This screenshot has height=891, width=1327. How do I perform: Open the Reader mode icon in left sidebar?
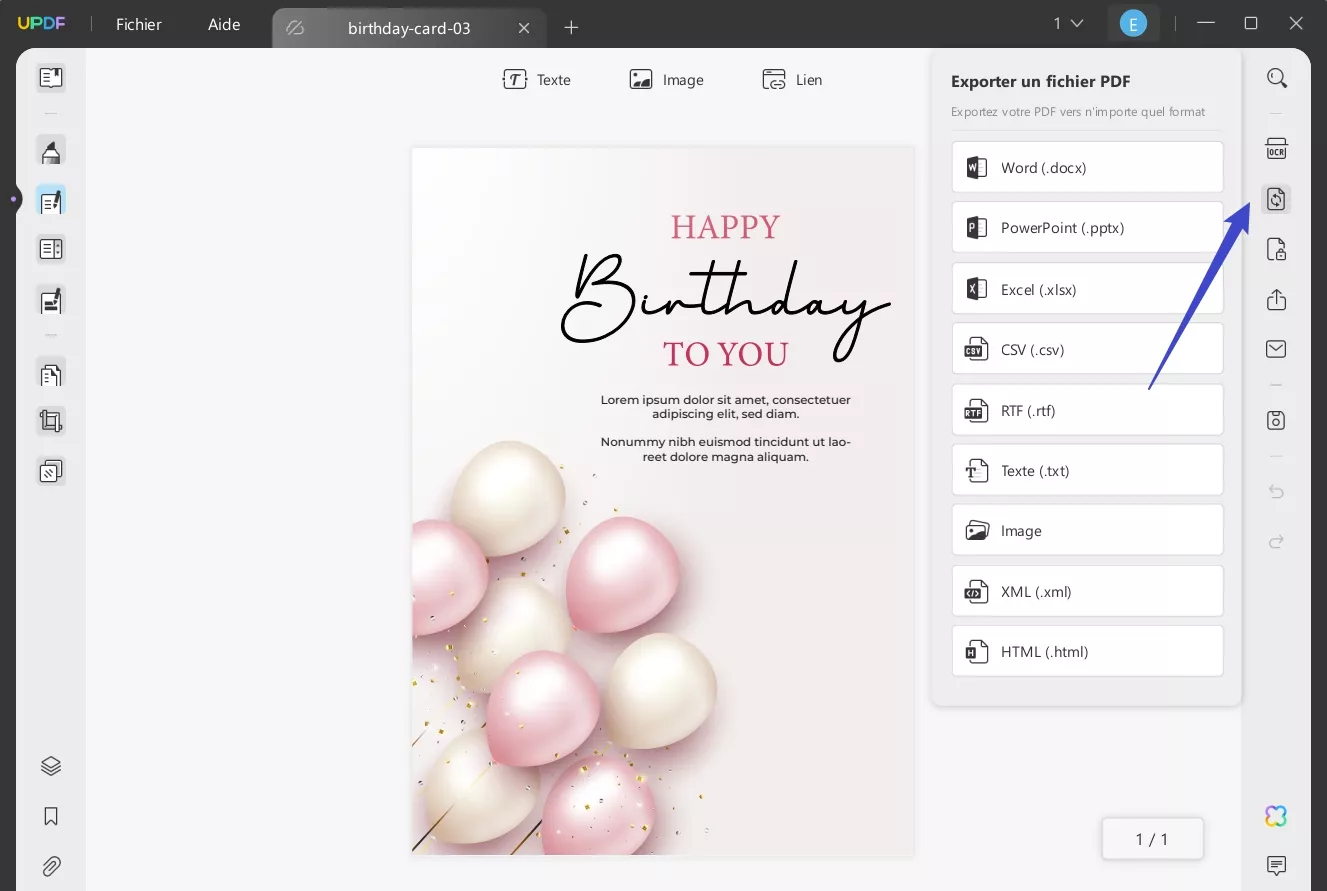point(51,78)
